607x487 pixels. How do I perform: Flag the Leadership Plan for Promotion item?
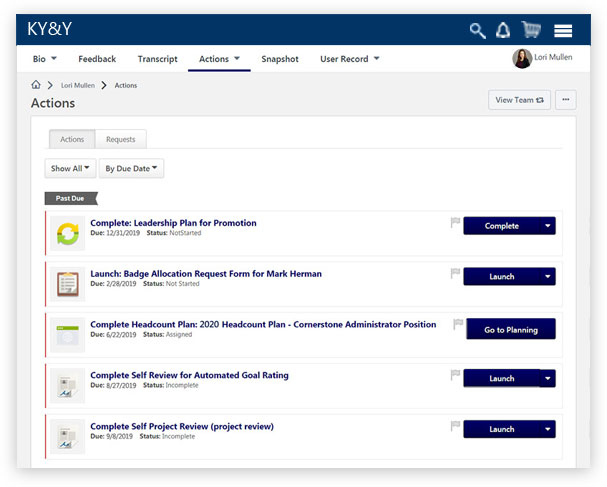pos(455,223)
